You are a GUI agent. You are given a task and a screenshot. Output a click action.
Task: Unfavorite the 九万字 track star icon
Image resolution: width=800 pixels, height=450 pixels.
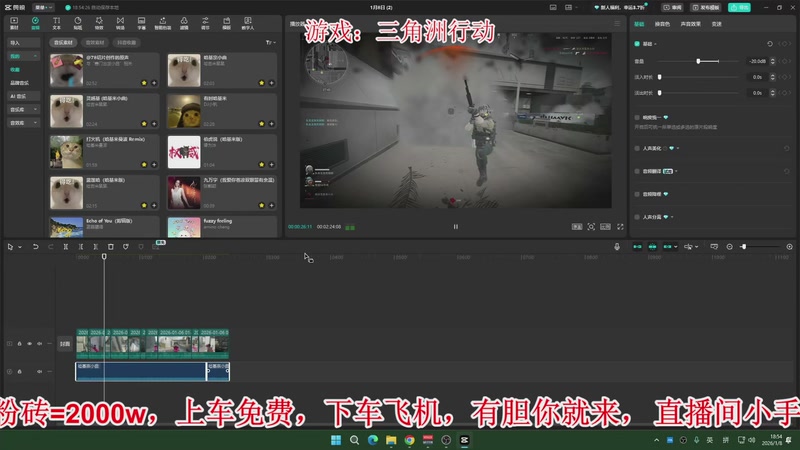tap(262, 205)
